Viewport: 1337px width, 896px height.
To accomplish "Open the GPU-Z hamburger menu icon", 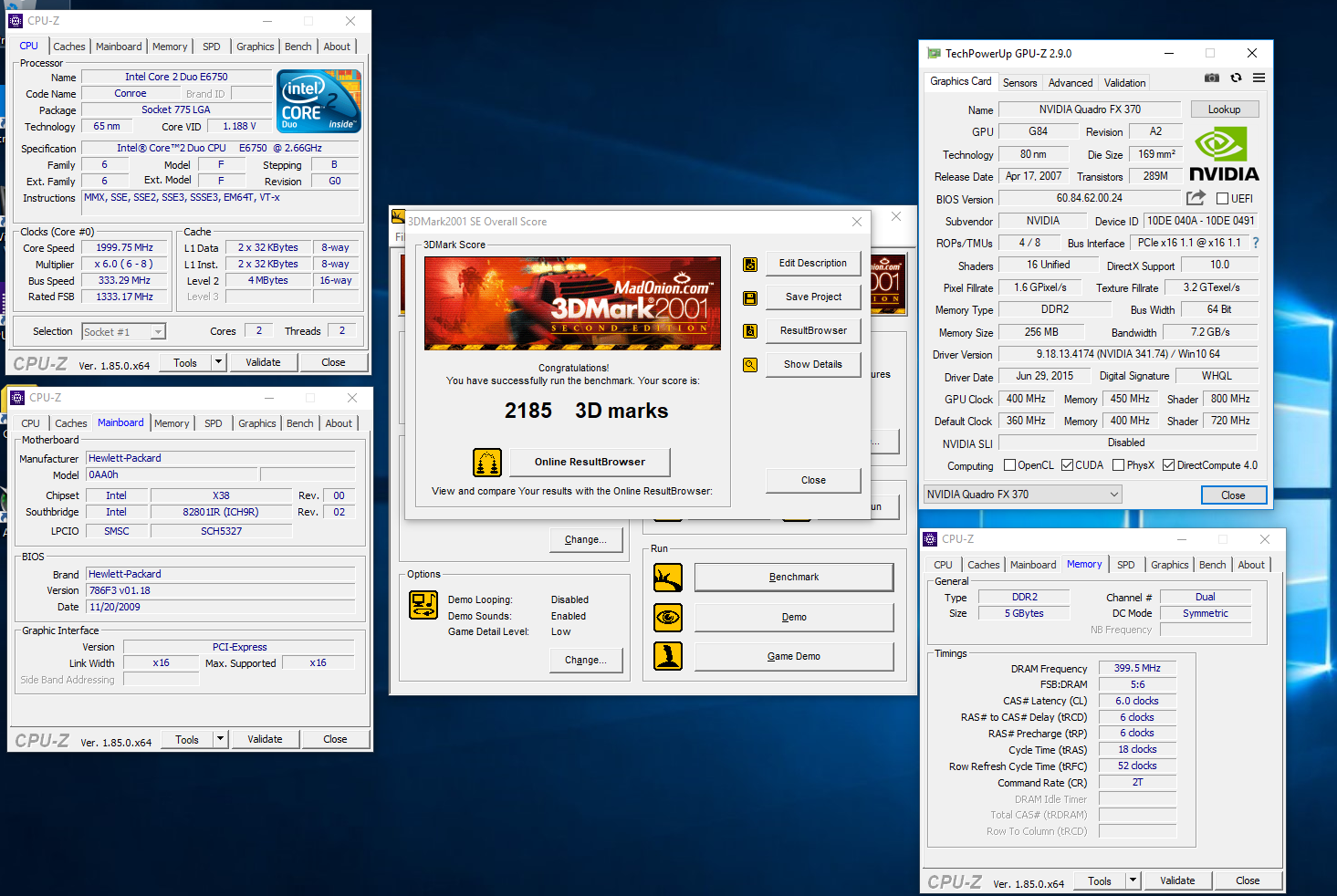I will [x=1259, y=78].
